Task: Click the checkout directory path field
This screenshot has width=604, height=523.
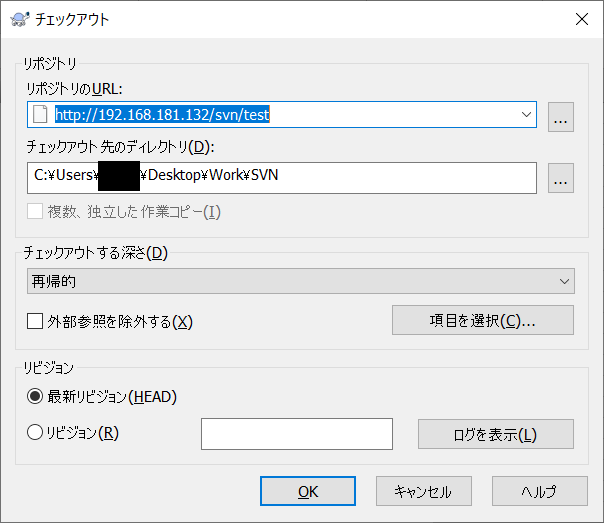Action: (x=282, y=178)
